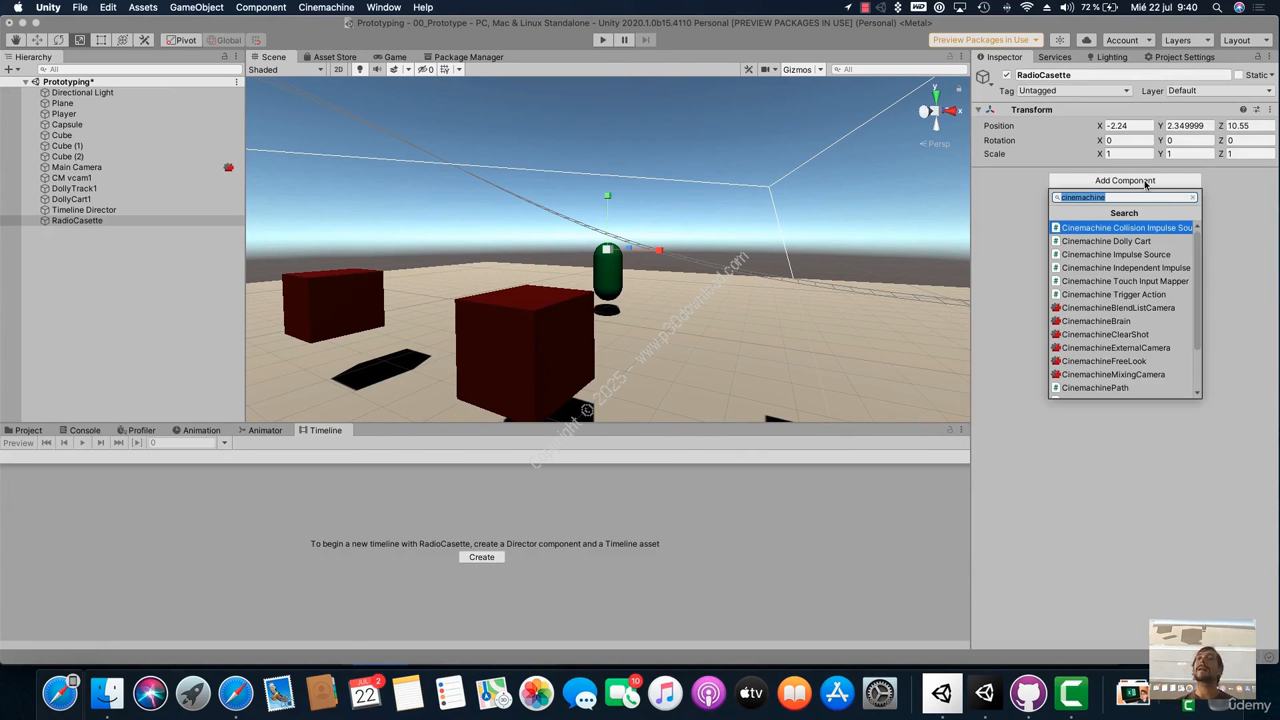The image size is (1280, 720).
Task: Open Cloud services icon
Action: [1086, 40]
